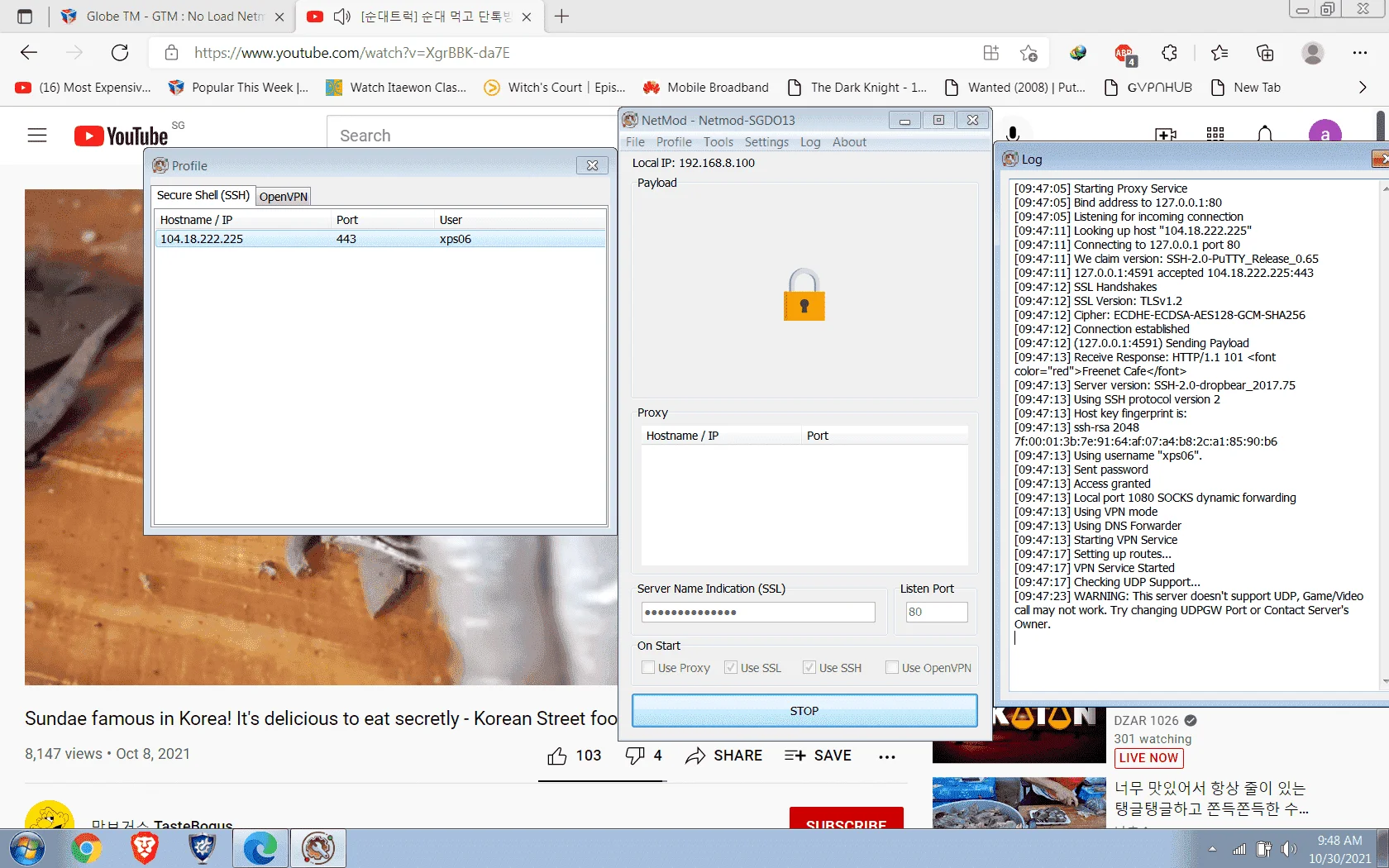Like the video with thumbs up

click(557, 756)
